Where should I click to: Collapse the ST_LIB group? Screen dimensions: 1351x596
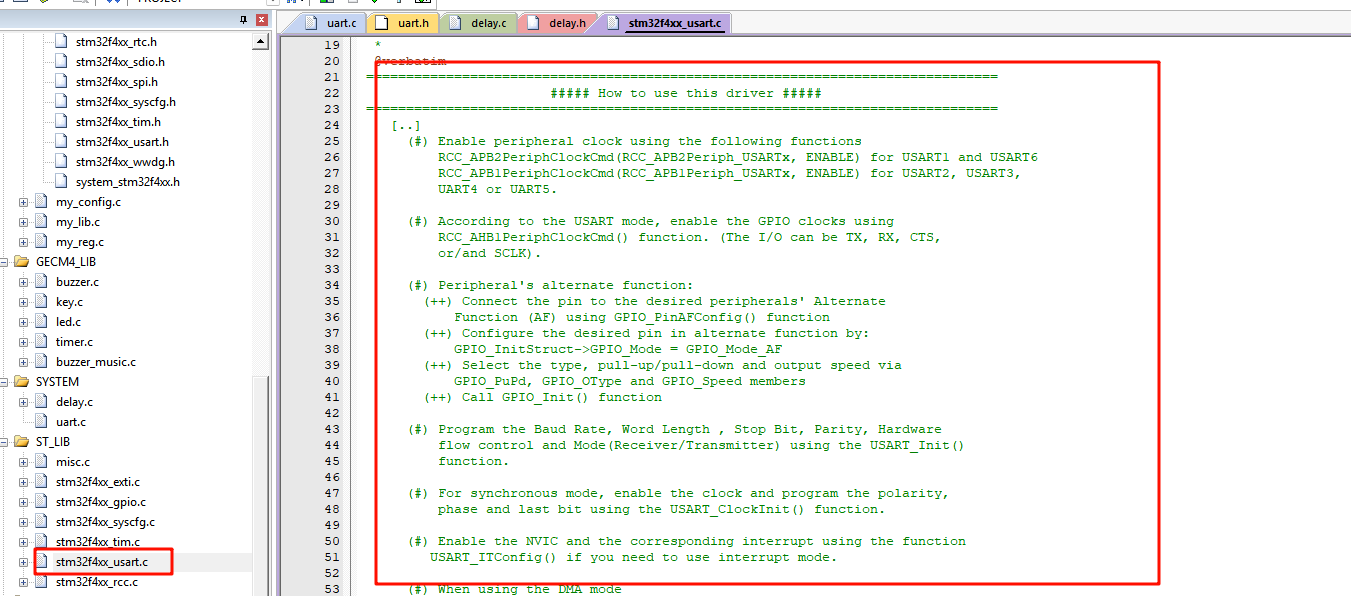pyautogui.click(x=4, y=442)
